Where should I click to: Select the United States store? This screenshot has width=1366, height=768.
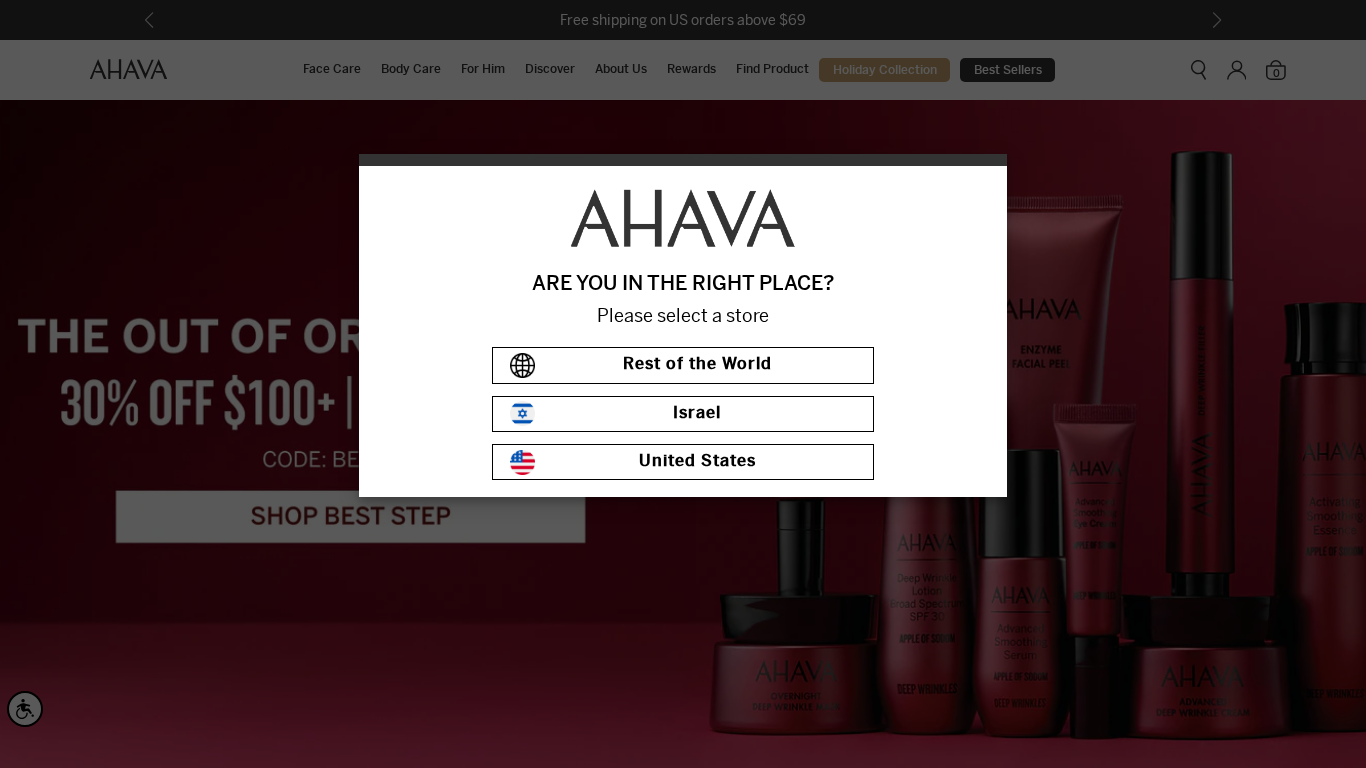coord(683,462)
